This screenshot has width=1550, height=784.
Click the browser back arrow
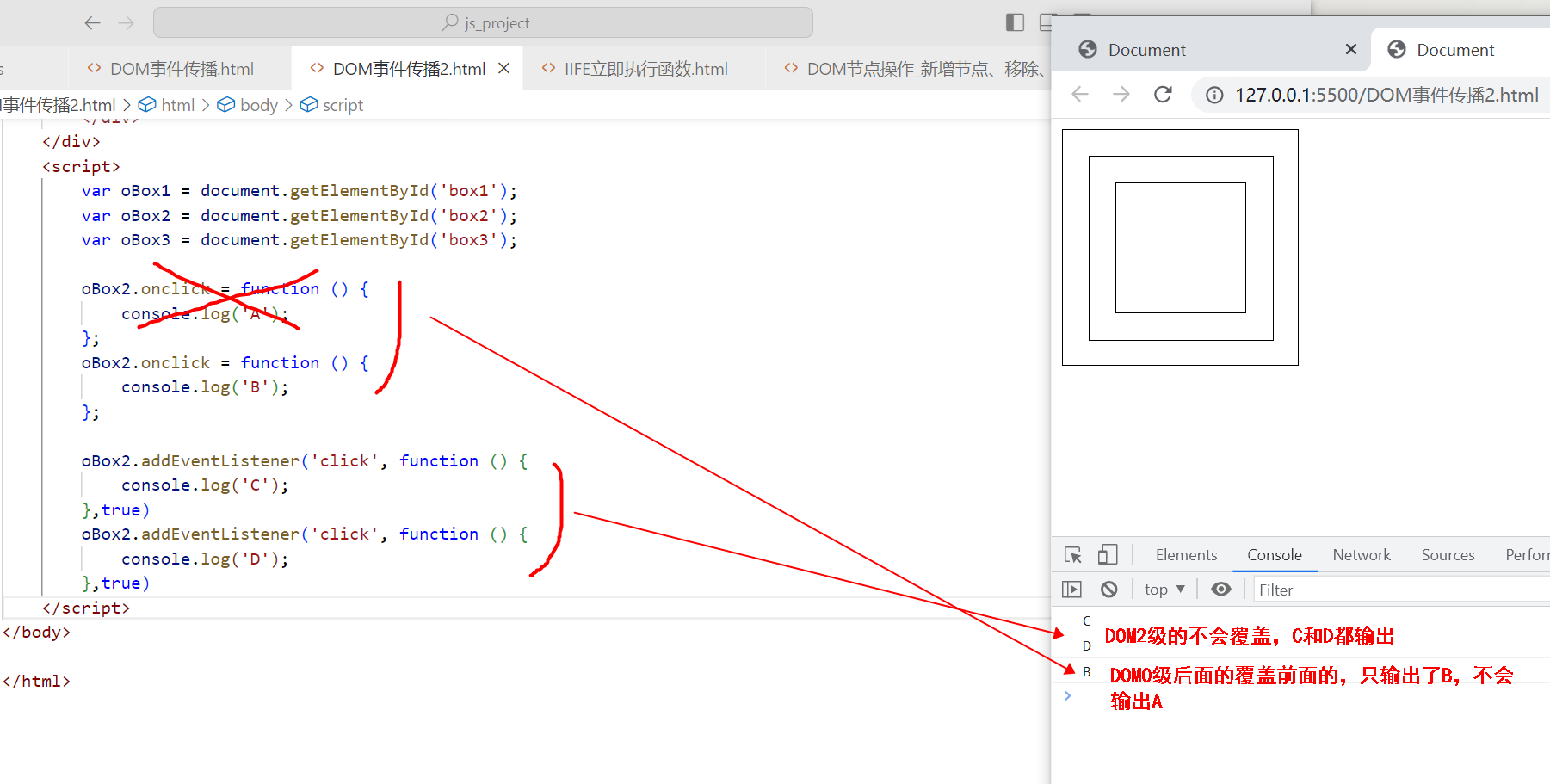[x=1081, y=94]
